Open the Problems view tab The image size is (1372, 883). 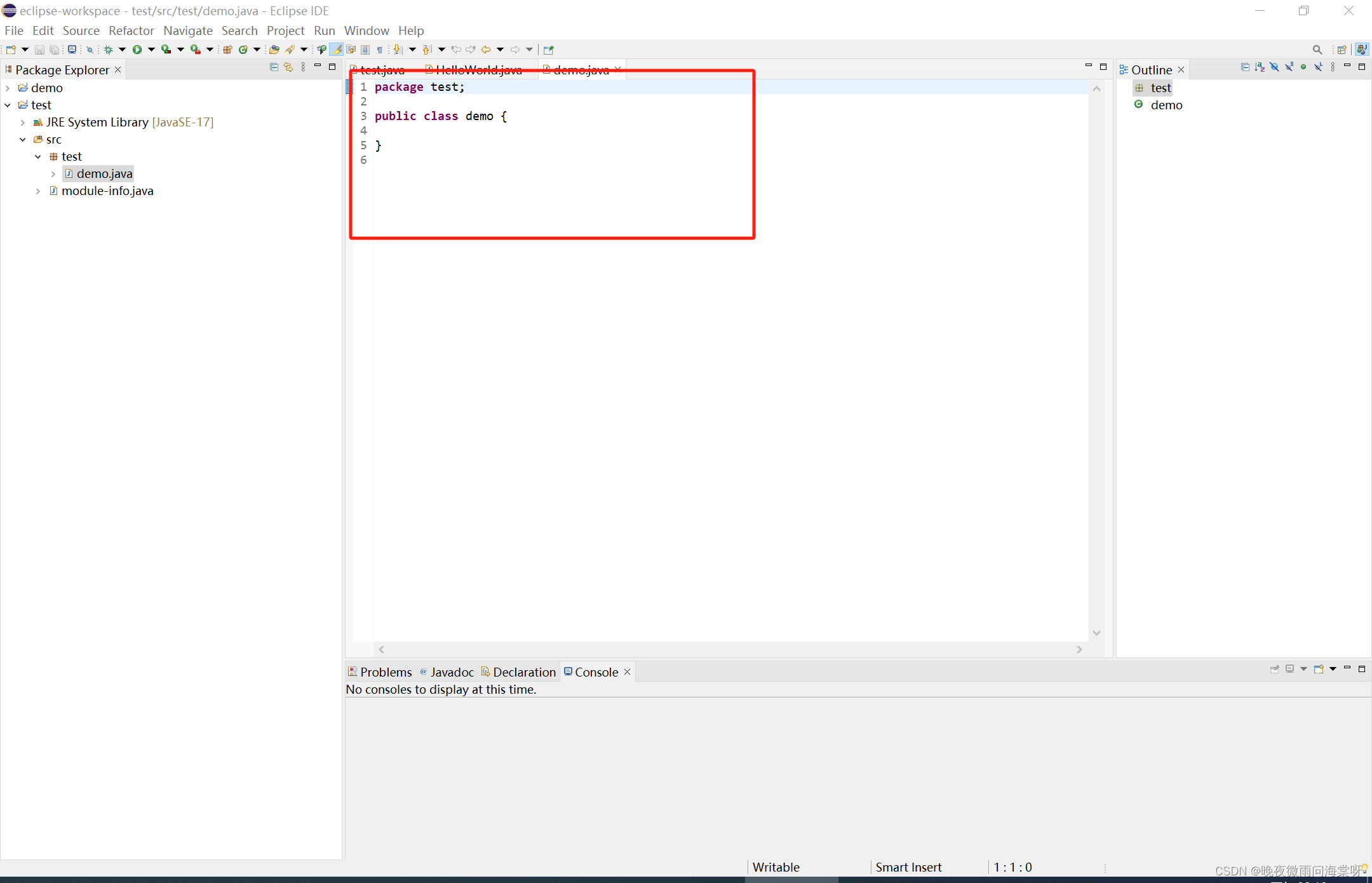pos(385,672)
